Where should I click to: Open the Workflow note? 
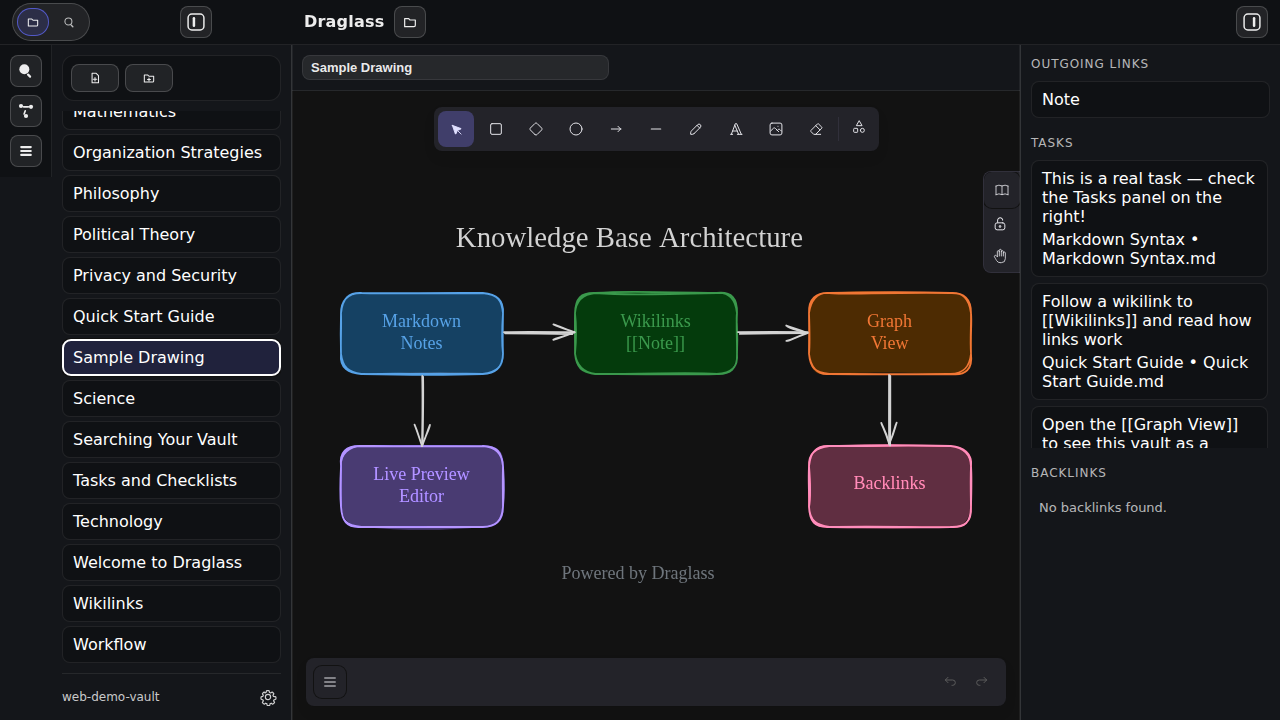point(171,645)
